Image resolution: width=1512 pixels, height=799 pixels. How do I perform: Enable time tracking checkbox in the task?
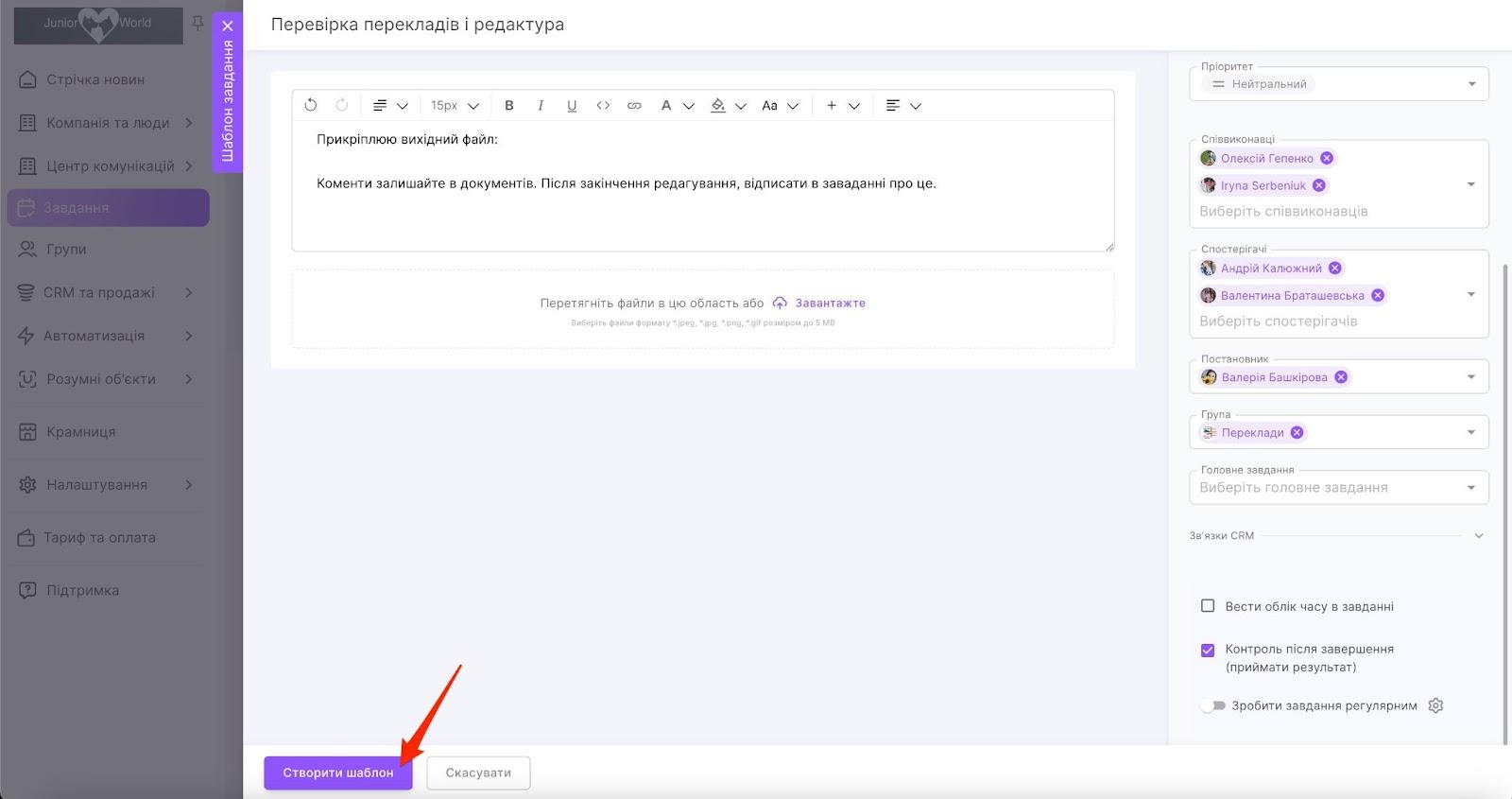pyautogui.click(x=1208, y=606)
